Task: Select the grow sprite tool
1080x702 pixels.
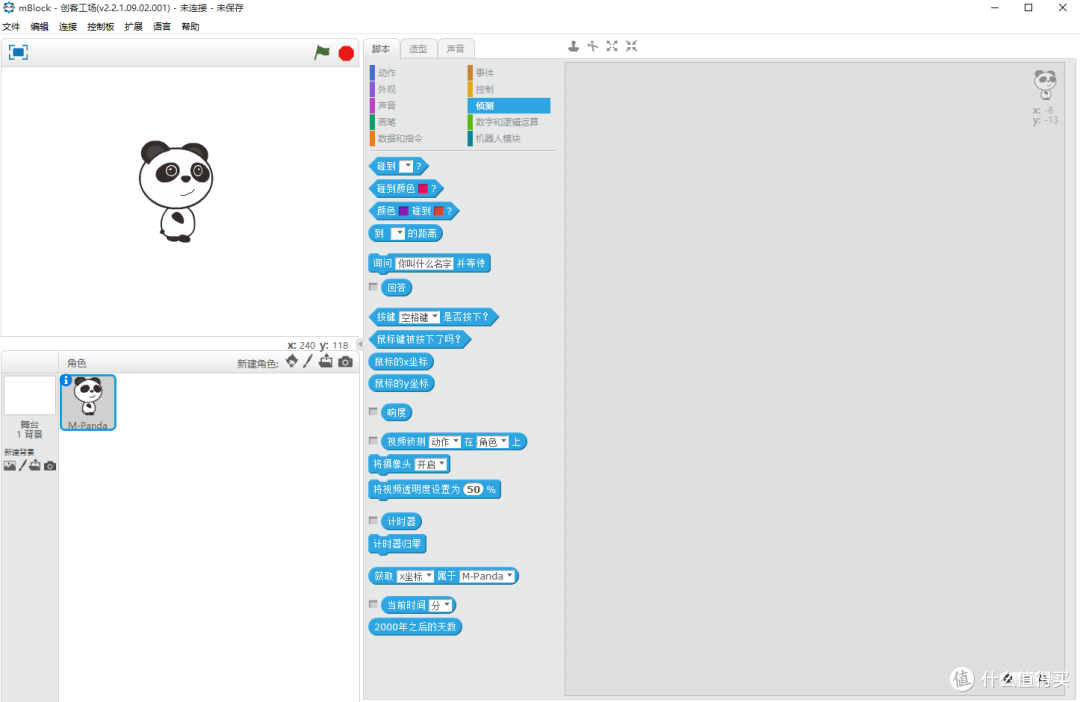Action: pos(612,46)
